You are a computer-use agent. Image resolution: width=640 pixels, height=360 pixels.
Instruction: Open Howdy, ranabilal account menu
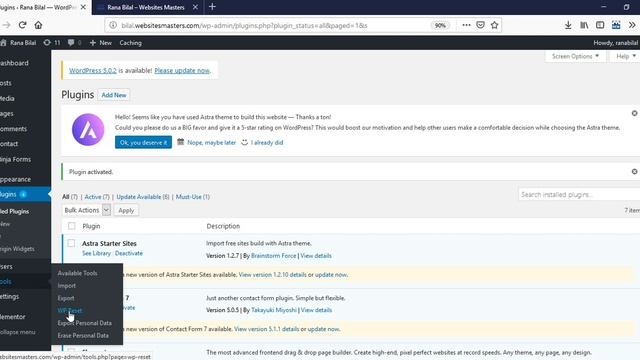point(616,42)
